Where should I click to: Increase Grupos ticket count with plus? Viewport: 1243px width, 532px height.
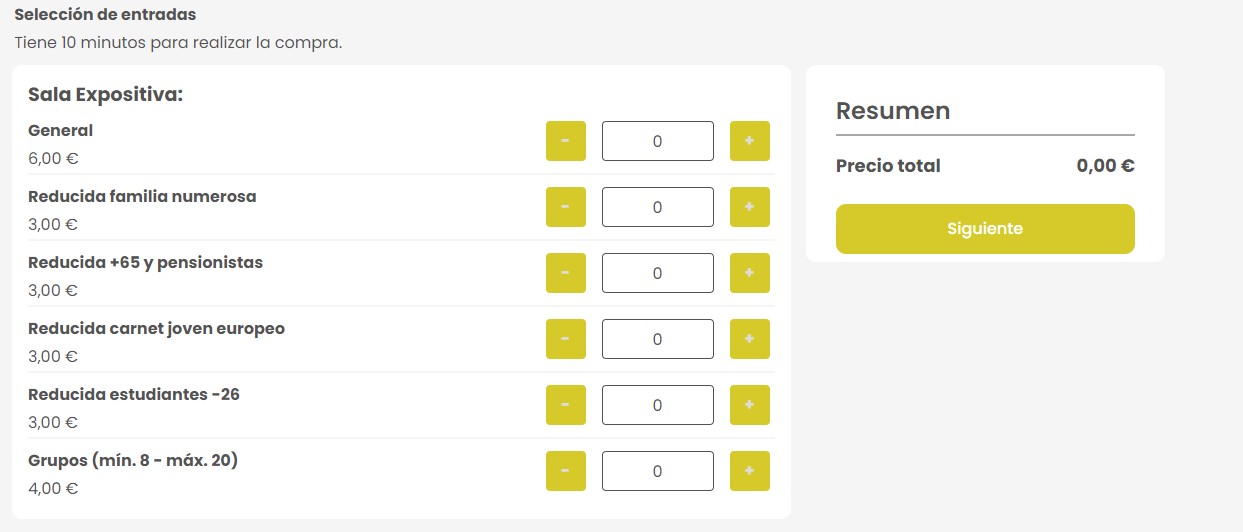click(x=750, y=471)
